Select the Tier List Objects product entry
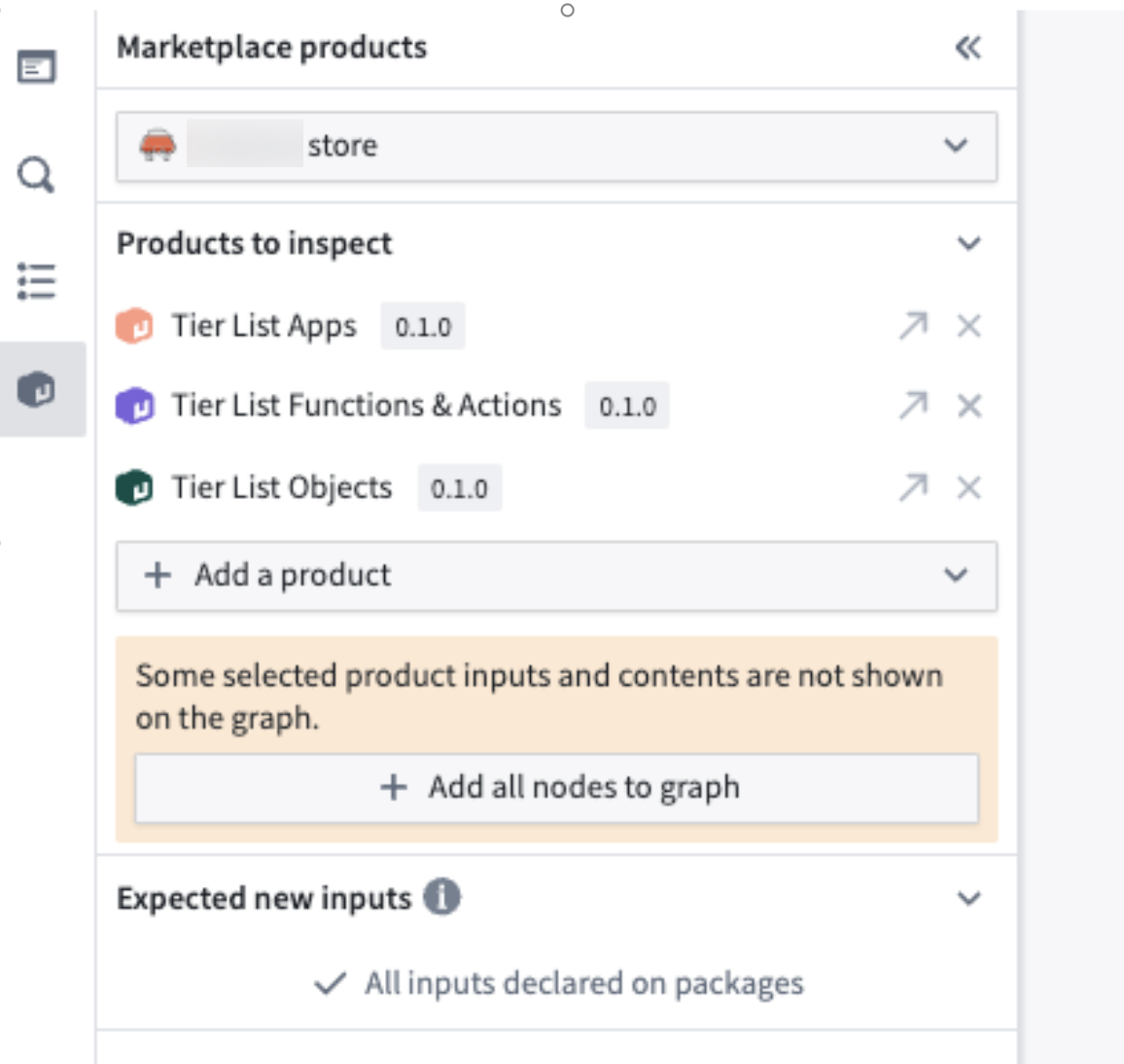The width and height of the screenshot is (1124, 1064). [x=282, y=487]
